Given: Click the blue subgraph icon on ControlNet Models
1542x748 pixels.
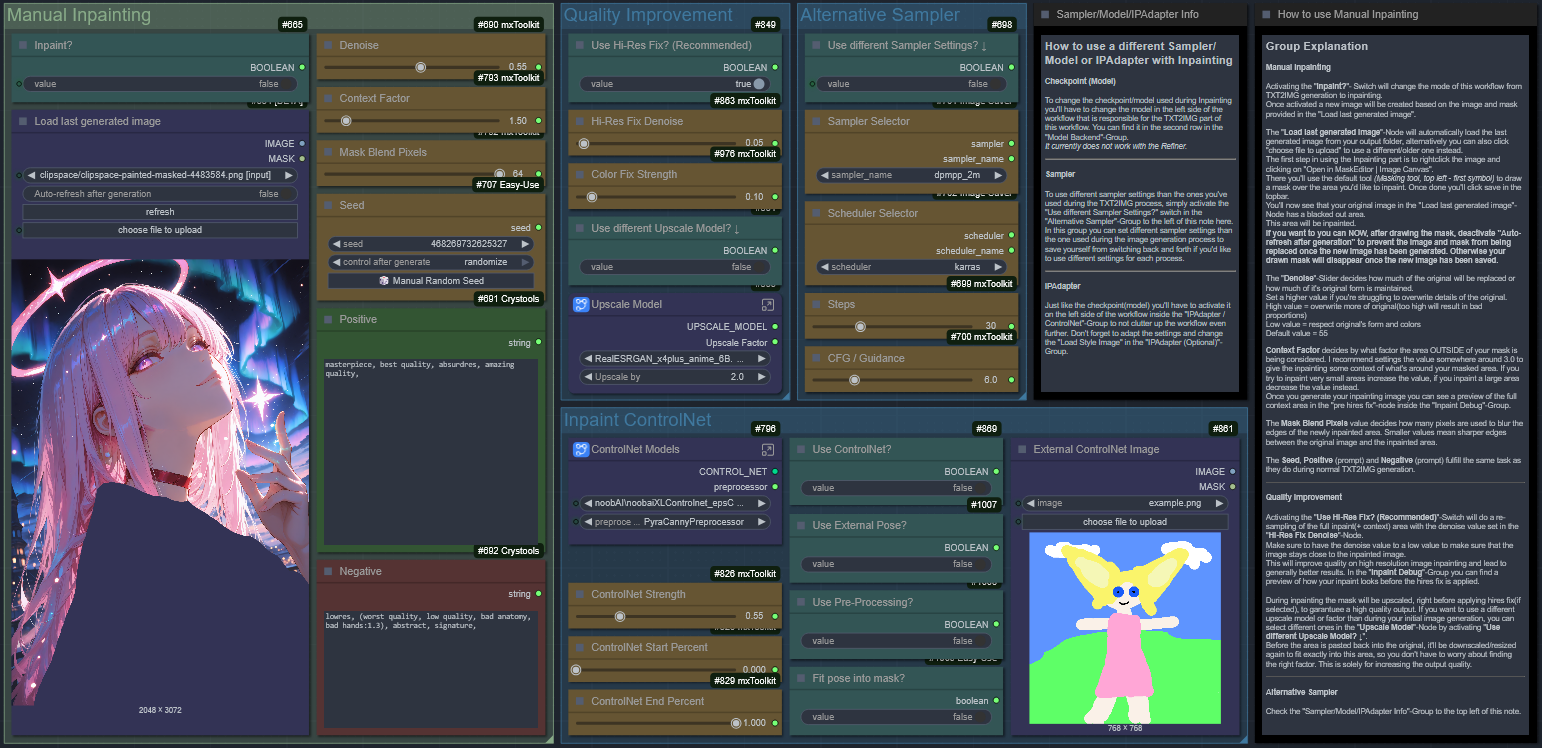Looking at the screenshot, I should (x=580, y=449).
